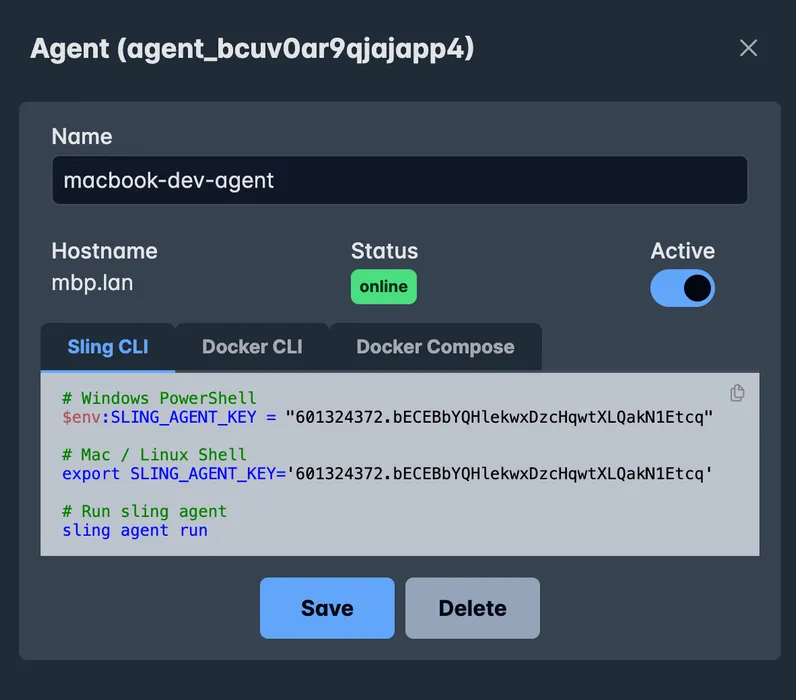Click the '# Run sling agent' comment

144,511
